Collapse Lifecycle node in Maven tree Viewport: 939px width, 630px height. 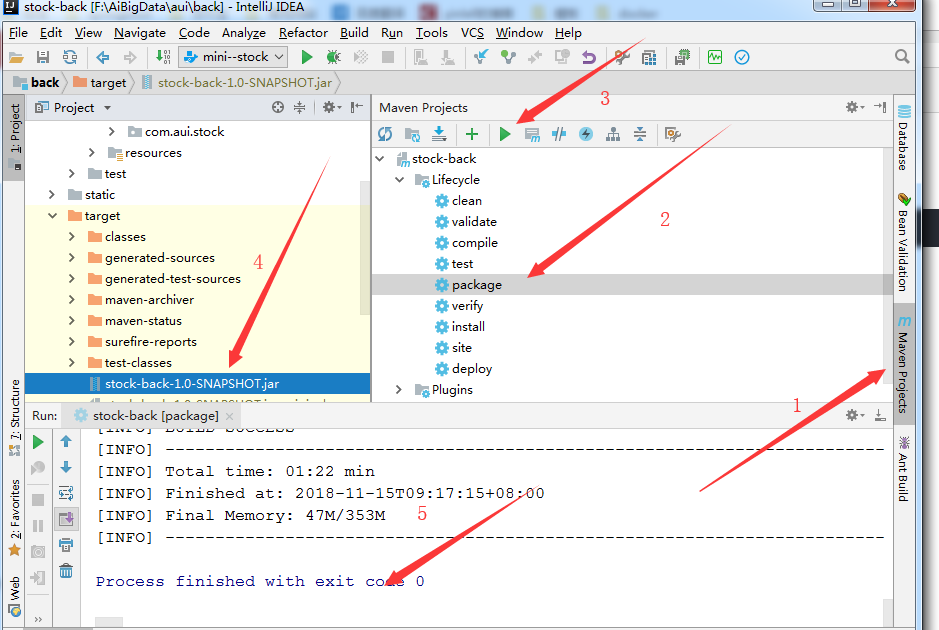pyautogui.click(x=399, y=180)
